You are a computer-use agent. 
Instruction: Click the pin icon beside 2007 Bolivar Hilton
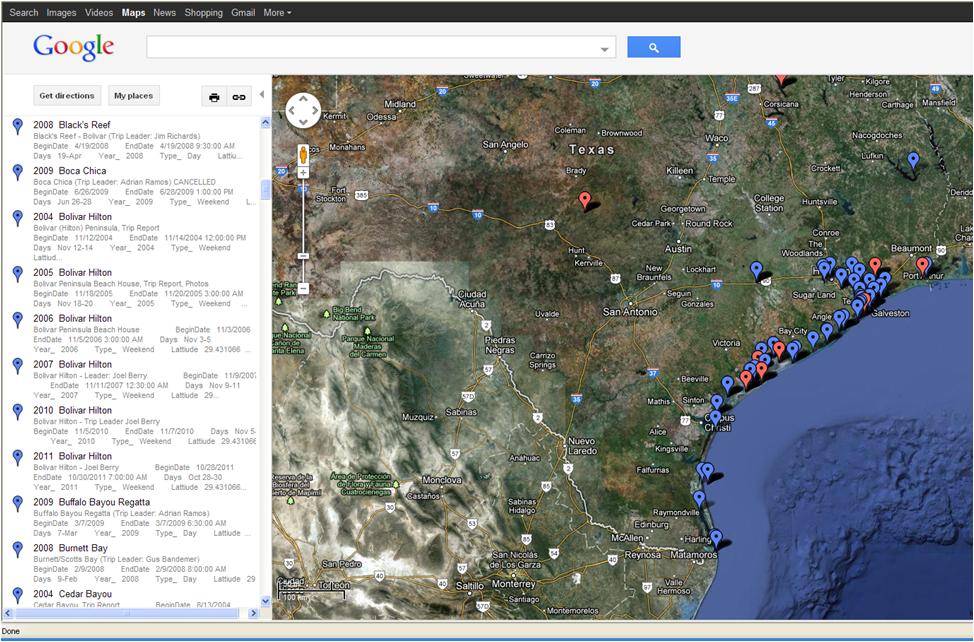pyautogui.click(x=18, y=366)
